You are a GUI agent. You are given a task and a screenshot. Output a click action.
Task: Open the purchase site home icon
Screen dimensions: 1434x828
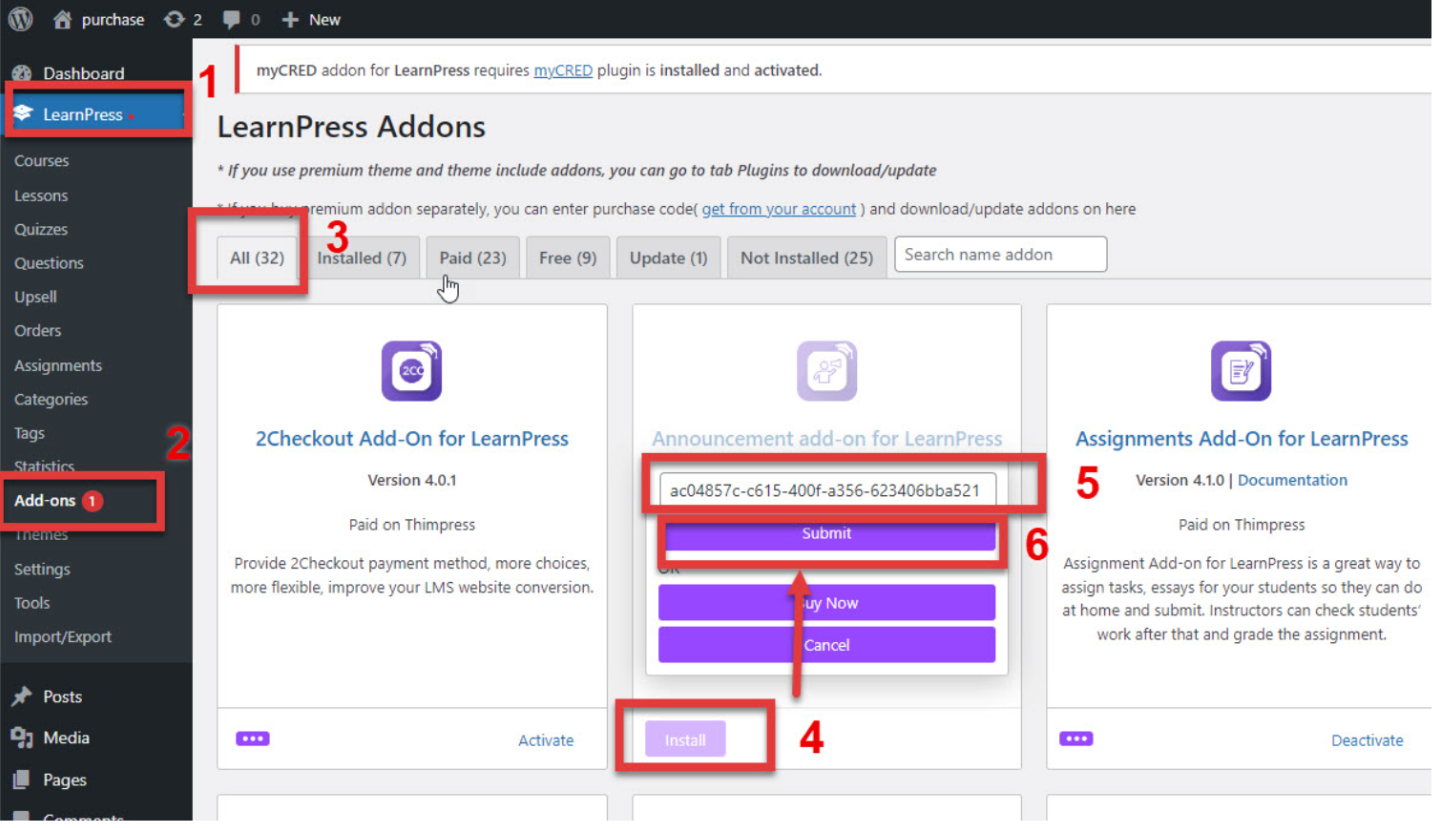63,19
